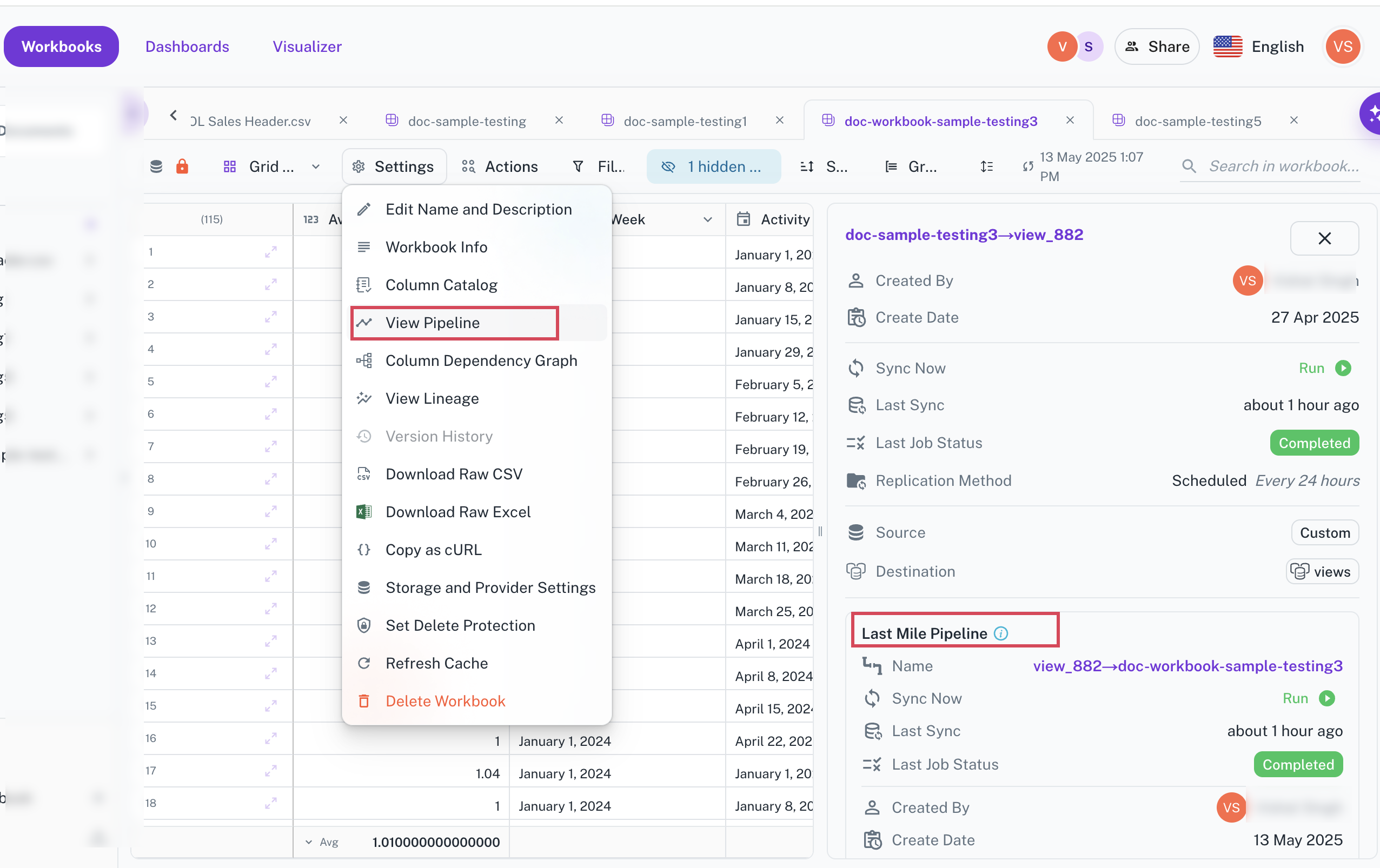Choose Copy as cURL
1380x868 pixels.
tap(477, 550)
